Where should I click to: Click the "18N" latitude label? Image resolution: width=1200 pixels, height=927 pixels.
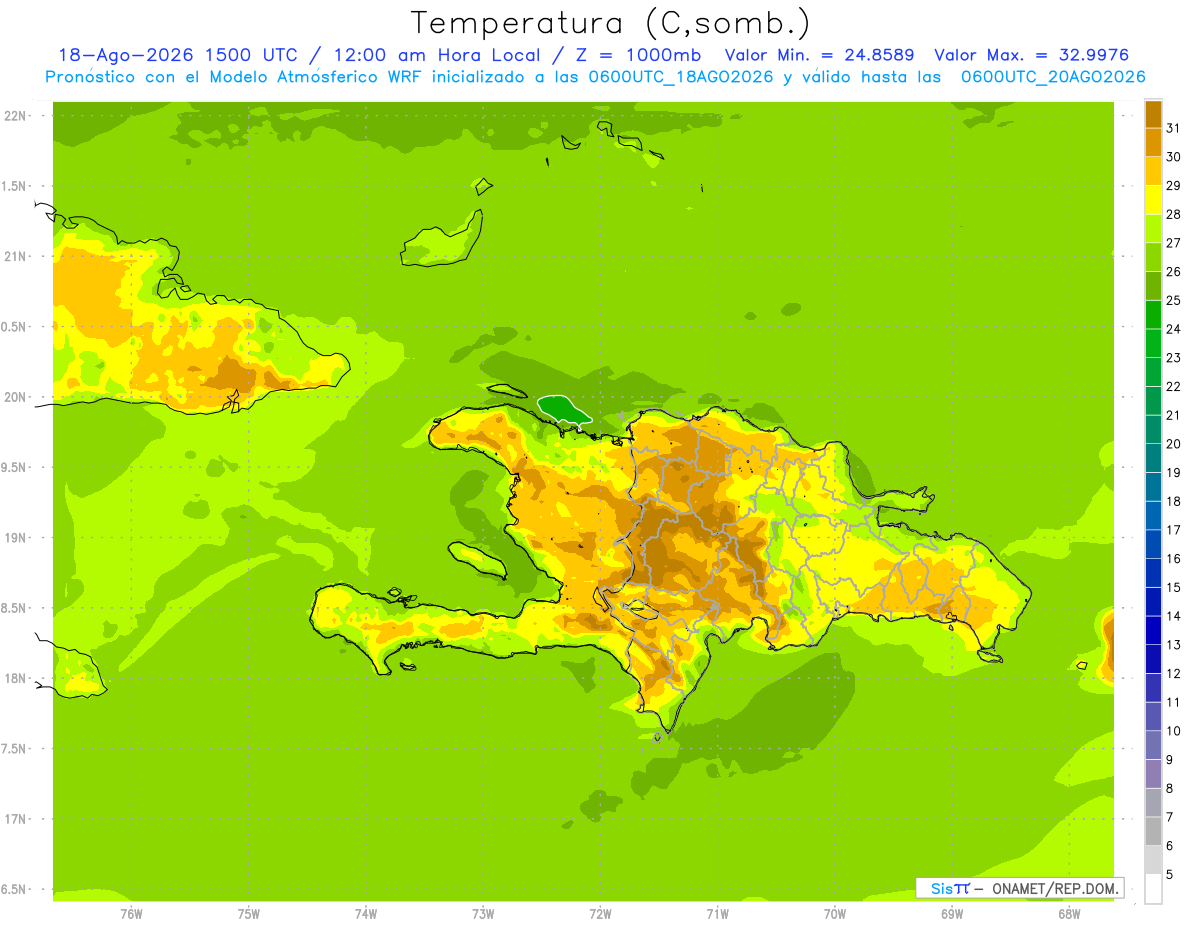[x=17, y=678]
